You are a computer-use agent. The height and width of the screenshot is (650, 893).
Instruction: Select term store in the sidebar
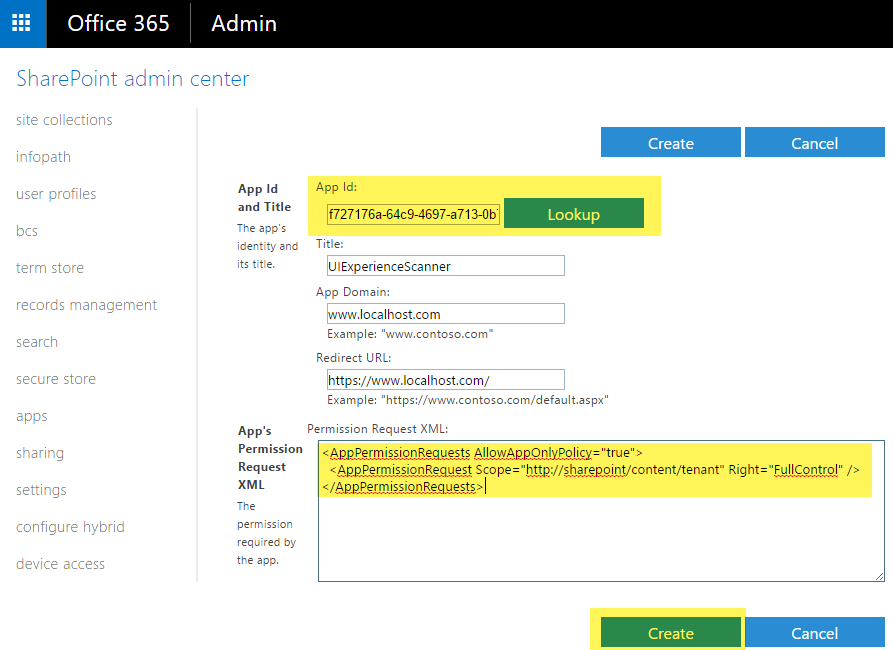tap(49, 267)
